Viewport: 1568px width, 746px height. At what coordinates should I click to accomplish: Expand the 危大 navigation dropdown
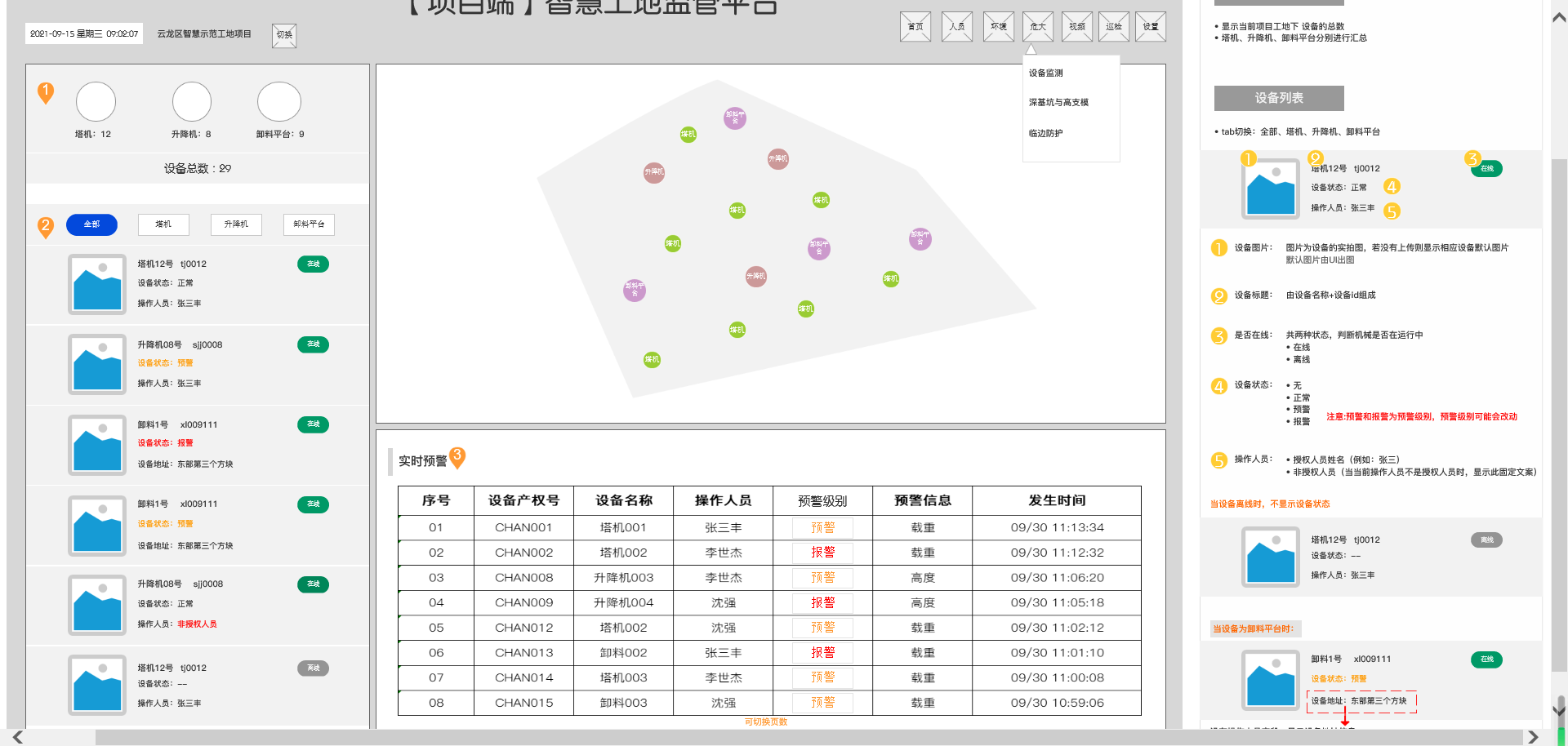(1038, 27)
